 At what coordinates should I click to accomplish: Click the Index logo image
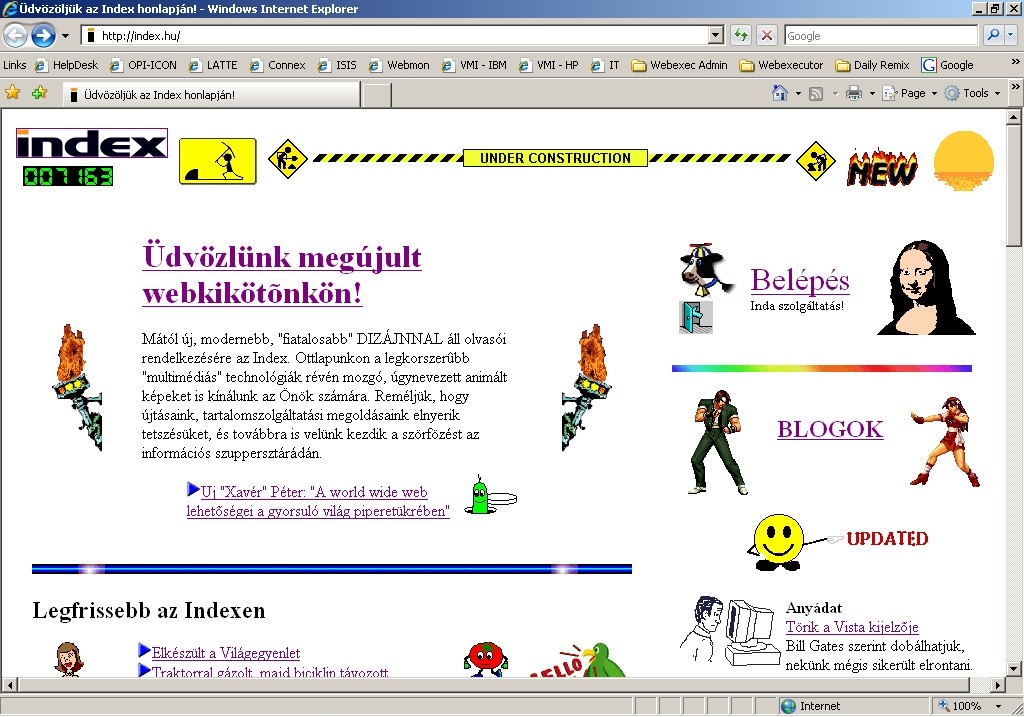(x=91, y=144)
